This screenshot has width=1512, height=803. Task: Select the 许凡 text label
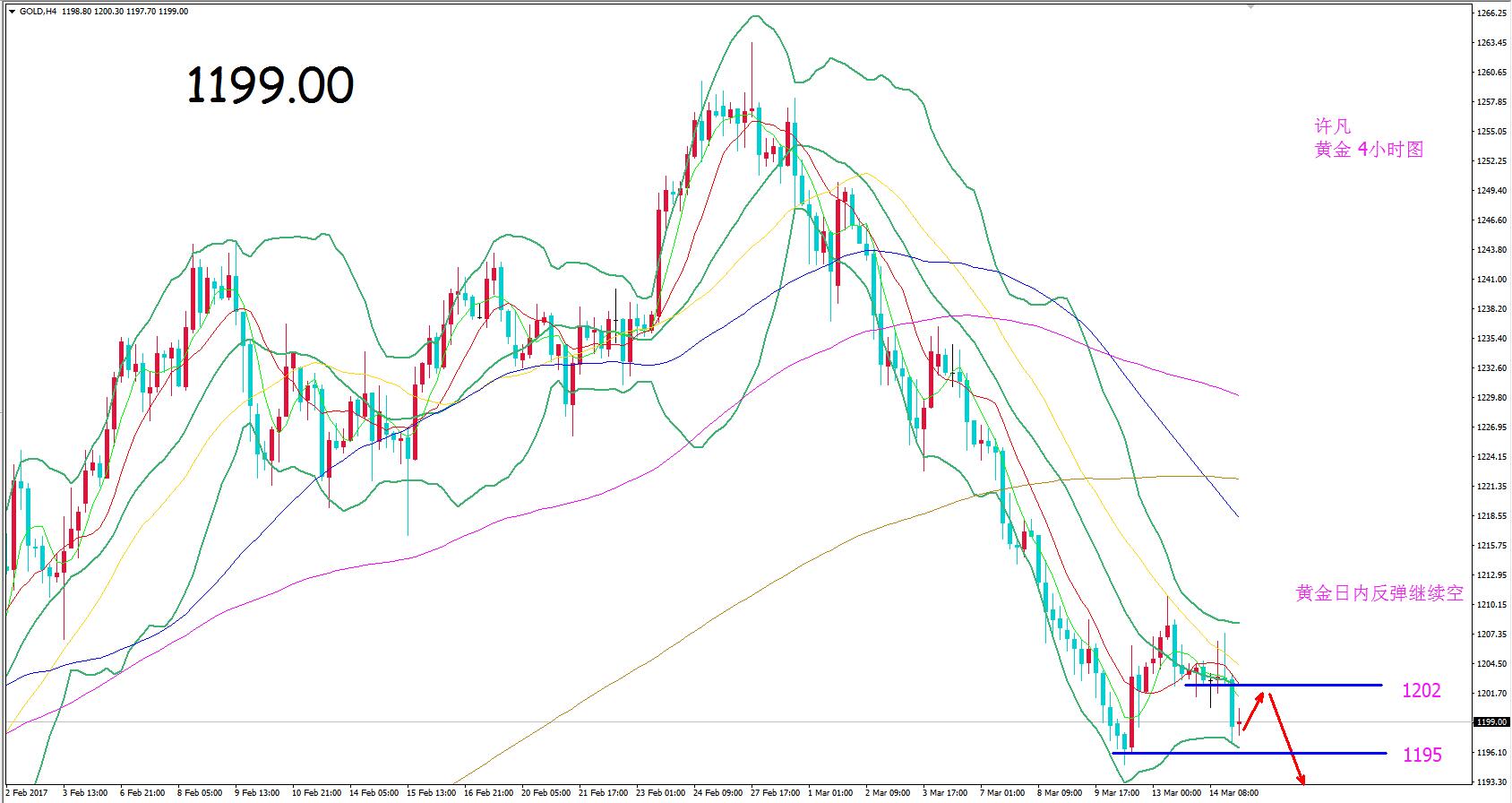click(1332, 127)
